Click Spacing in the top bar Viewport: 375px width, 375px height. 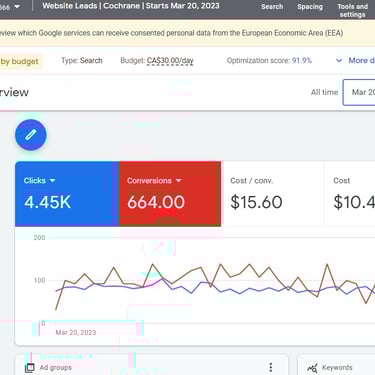(x=310, y=7)
